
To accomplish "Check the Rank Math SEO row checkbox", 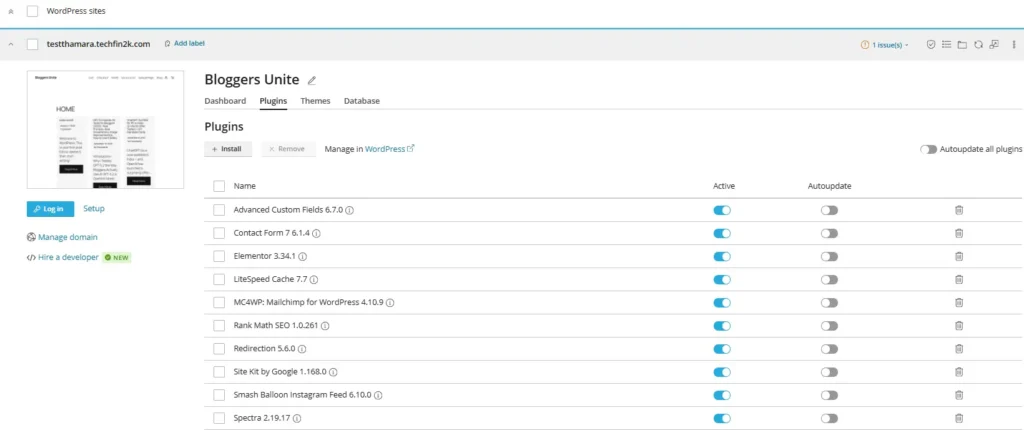I will [x=219, y=325].
